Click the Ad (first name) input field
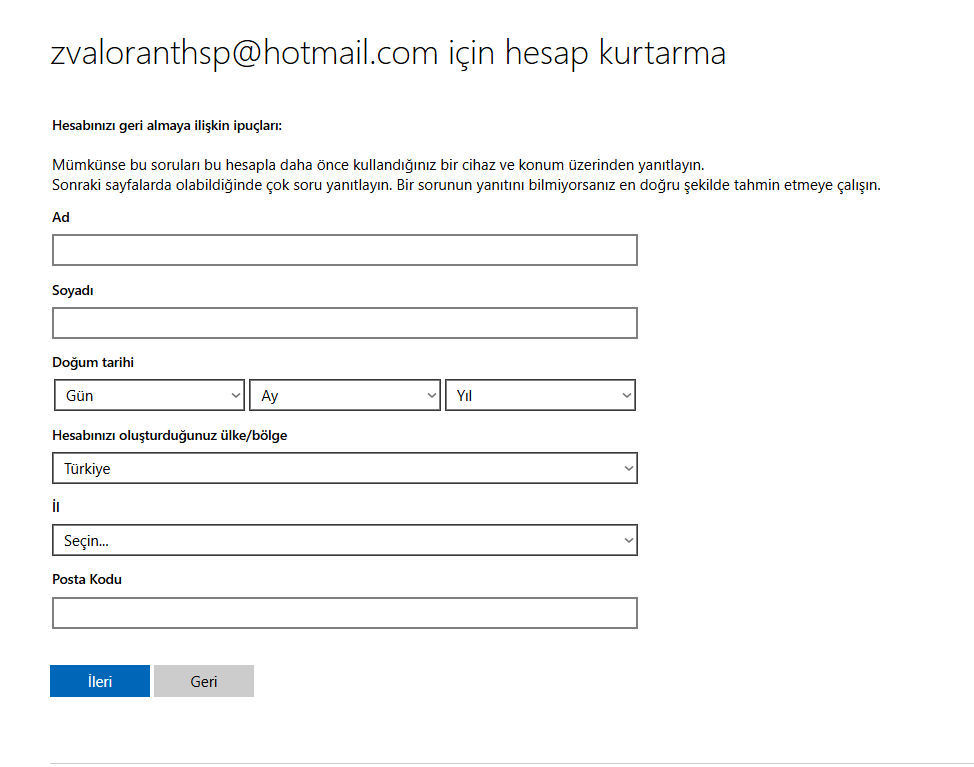The width and height of the screenshot is (974, 767). (345, 250)
